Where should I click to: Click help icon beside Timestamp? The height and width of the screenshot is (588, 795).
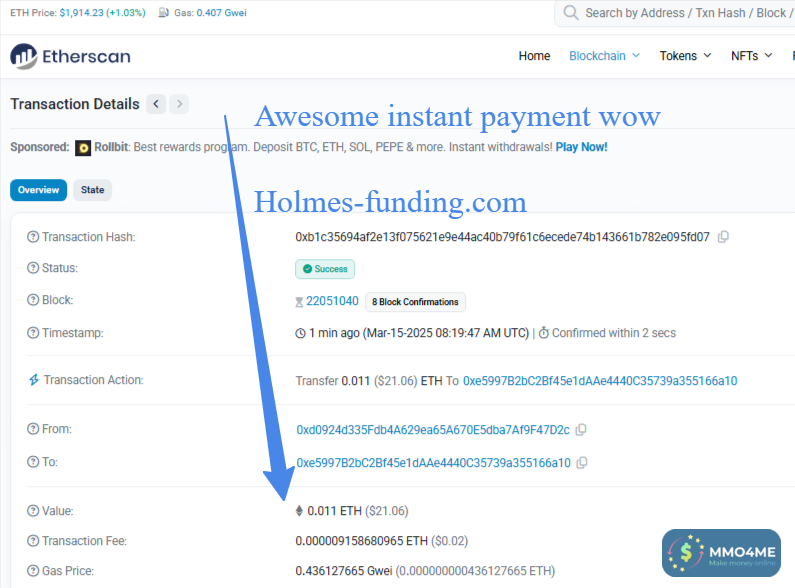pyautogui.click(x=33, y=333)
